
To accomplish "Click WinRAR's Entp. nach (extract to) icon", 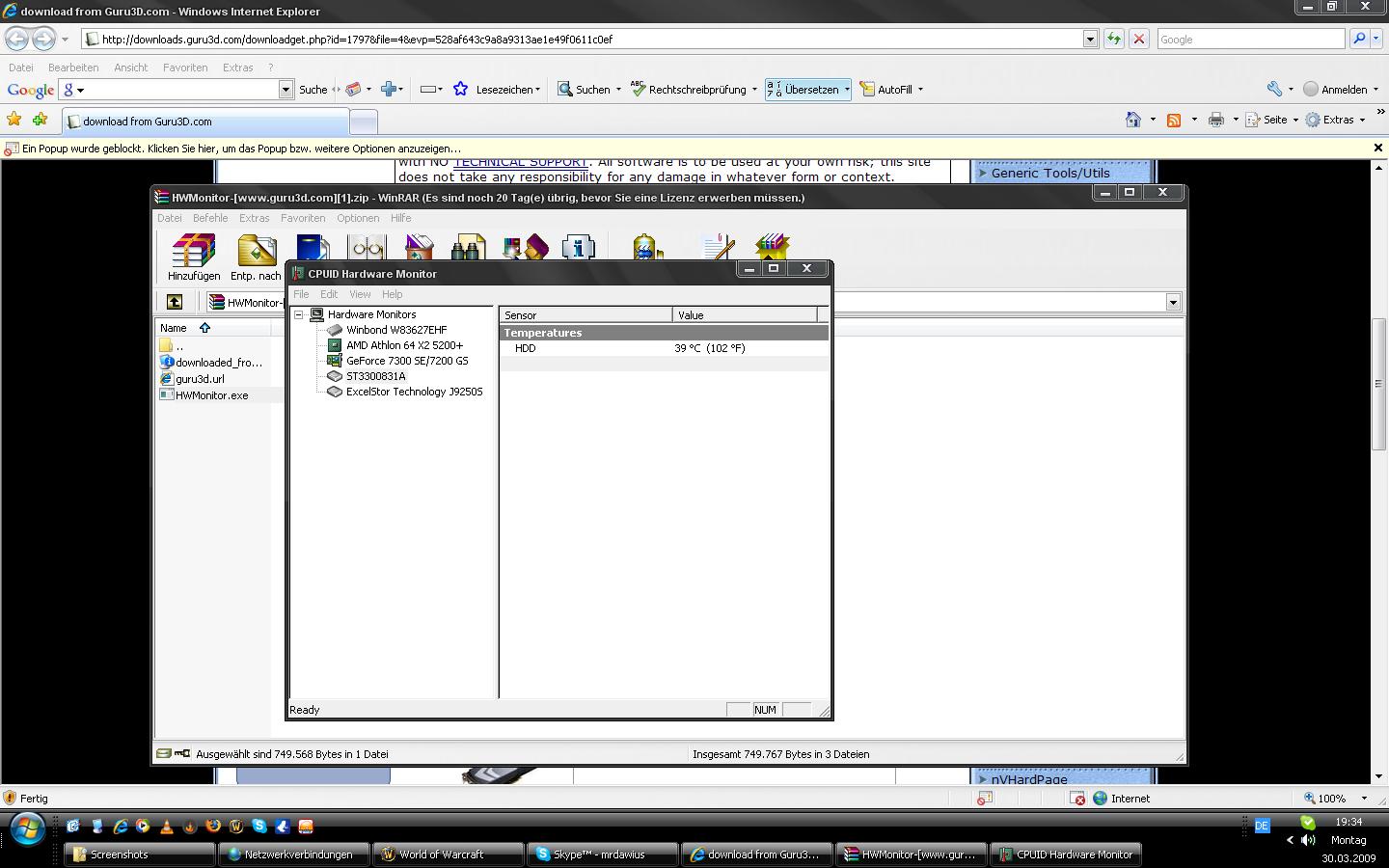I will coord(256,257).
